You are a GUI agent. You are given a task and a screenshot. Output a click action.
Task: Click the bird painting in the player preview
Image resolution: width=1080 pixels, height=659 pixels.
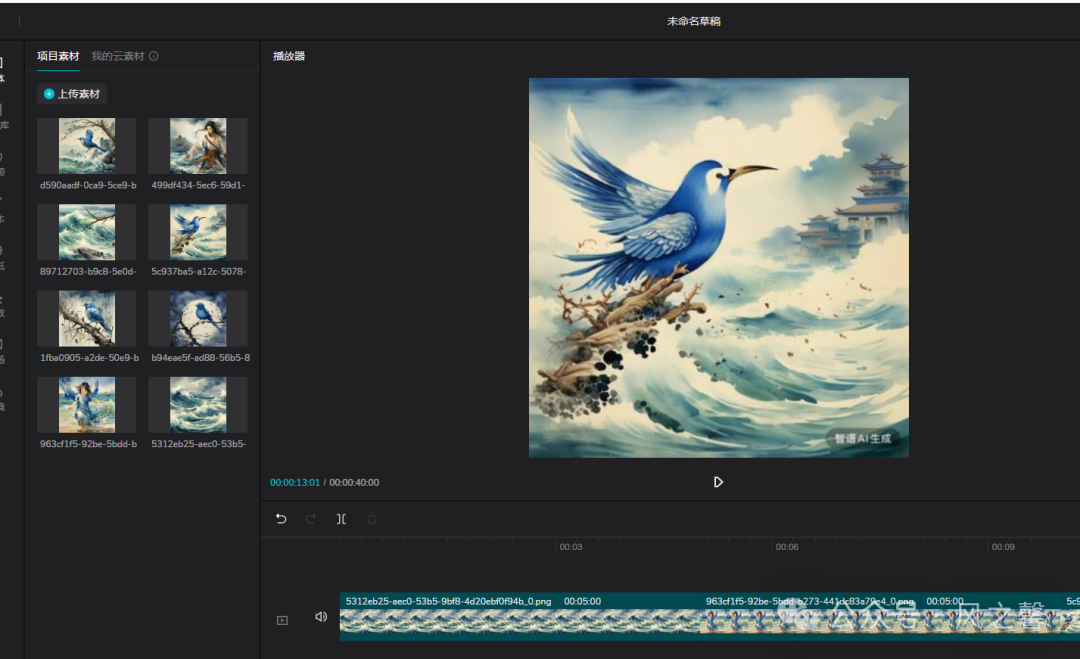(718, 268)
